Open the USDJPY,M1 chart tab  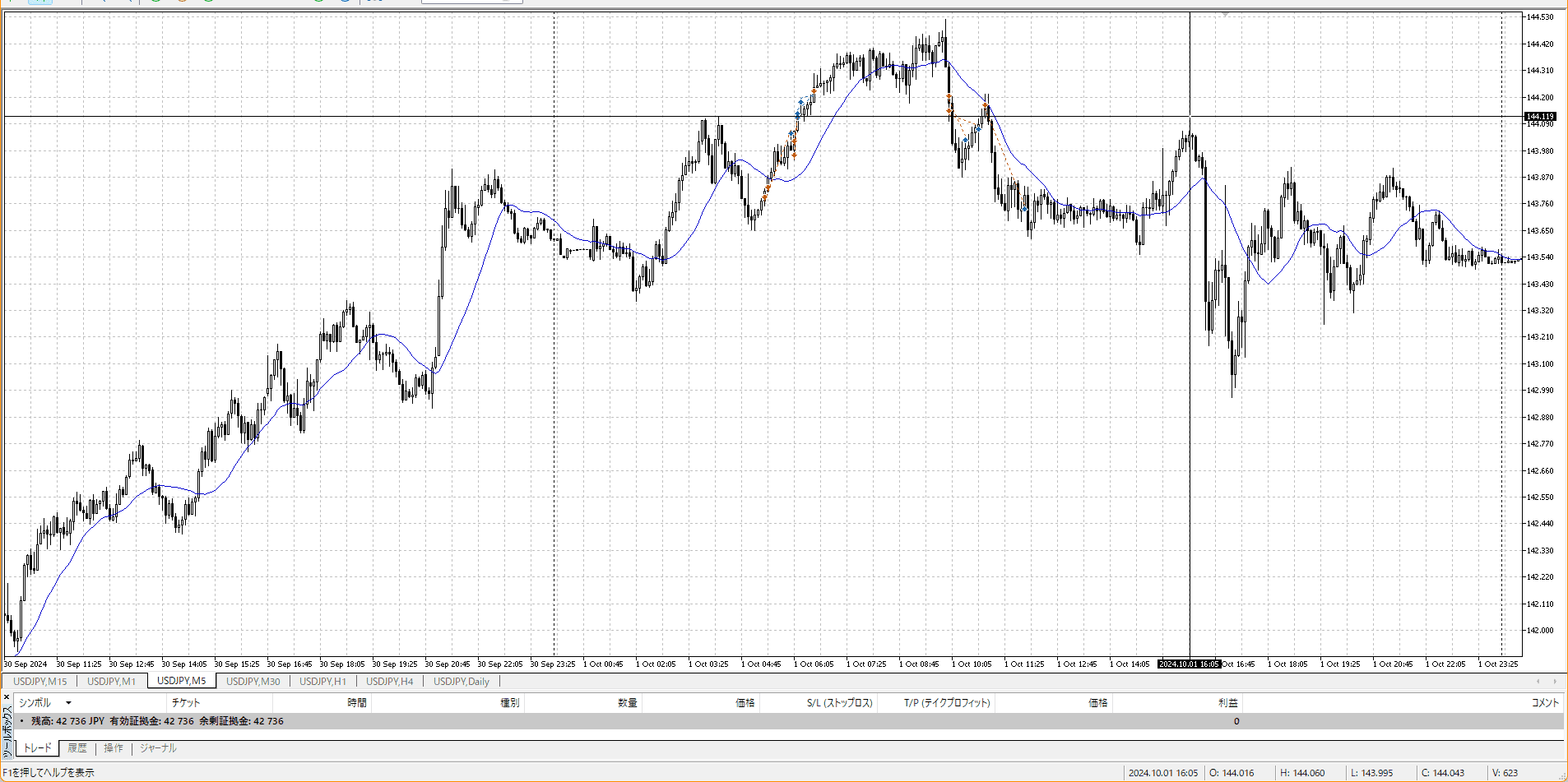[111, 681]
